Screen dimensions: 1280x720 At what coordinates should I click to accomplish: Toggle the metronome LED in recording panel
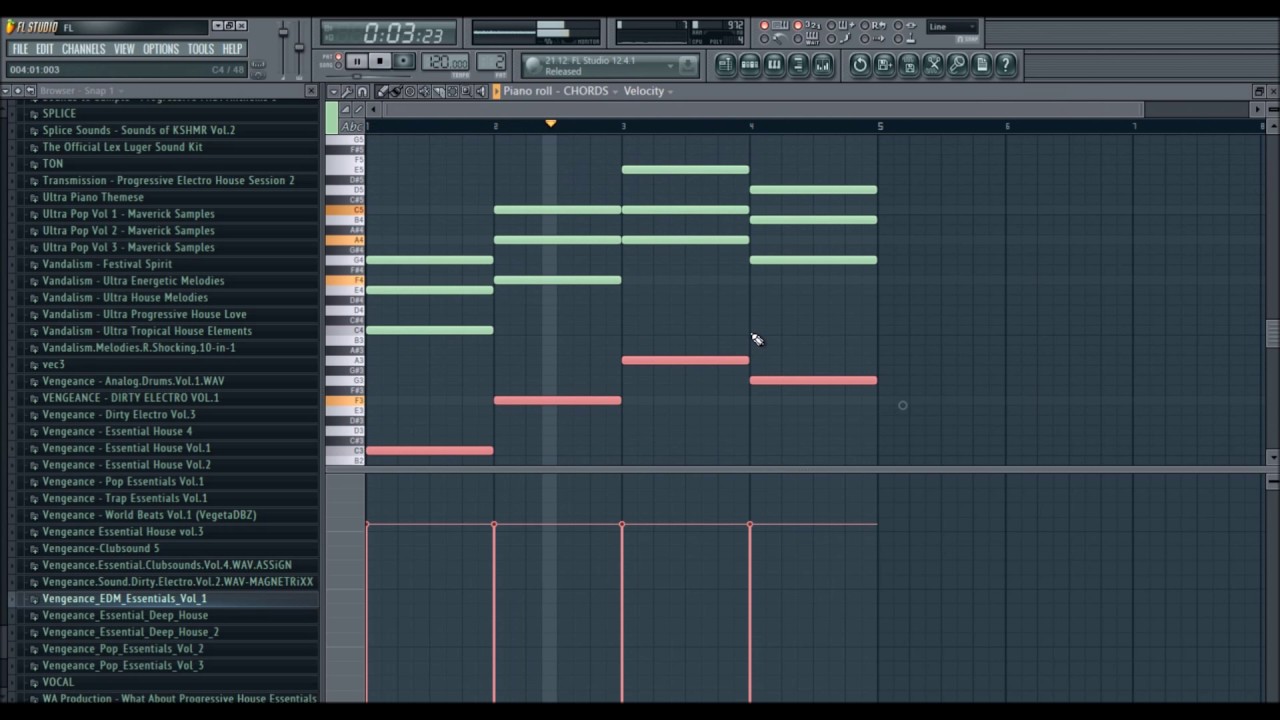(x=764, y=39)
